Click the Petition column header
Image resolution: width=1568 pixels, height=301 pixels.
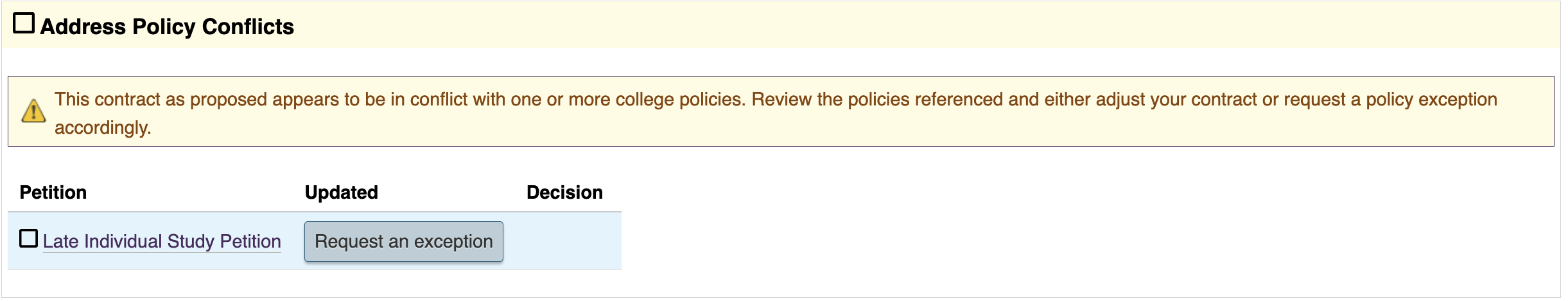click(53, 192)
